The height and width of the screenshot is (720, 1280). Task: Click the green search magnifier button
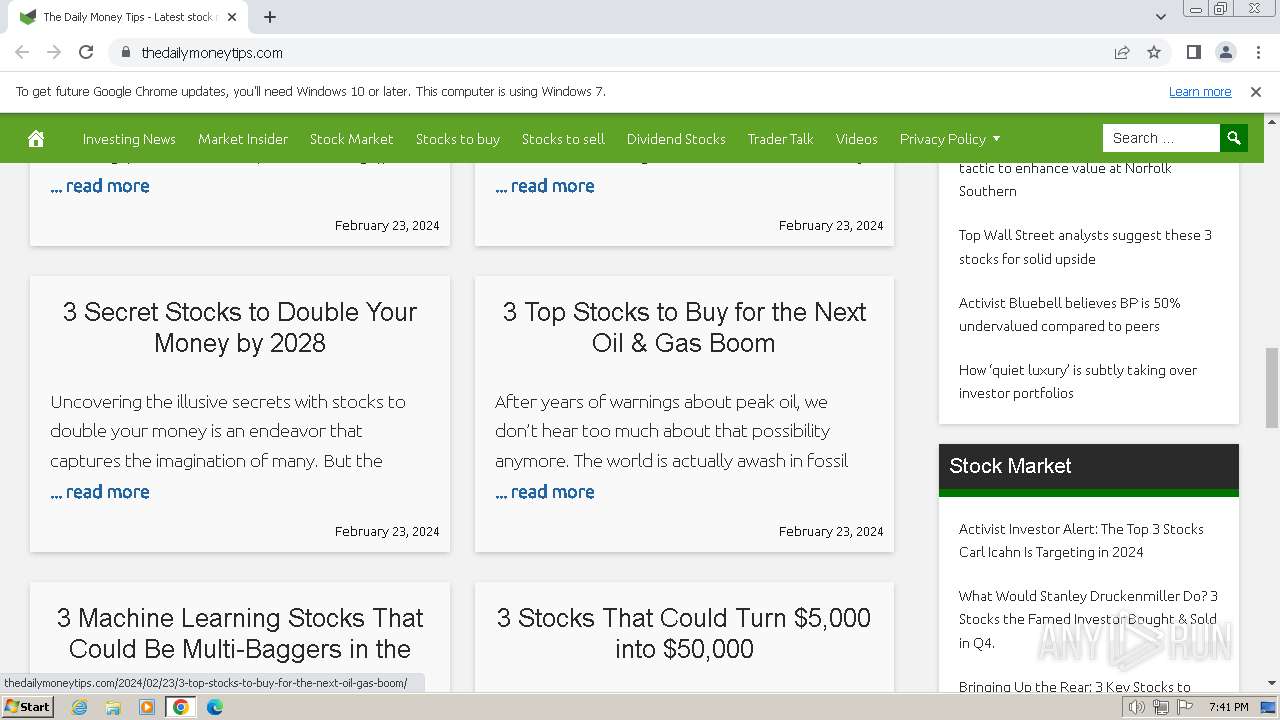tap(1234, 138)
